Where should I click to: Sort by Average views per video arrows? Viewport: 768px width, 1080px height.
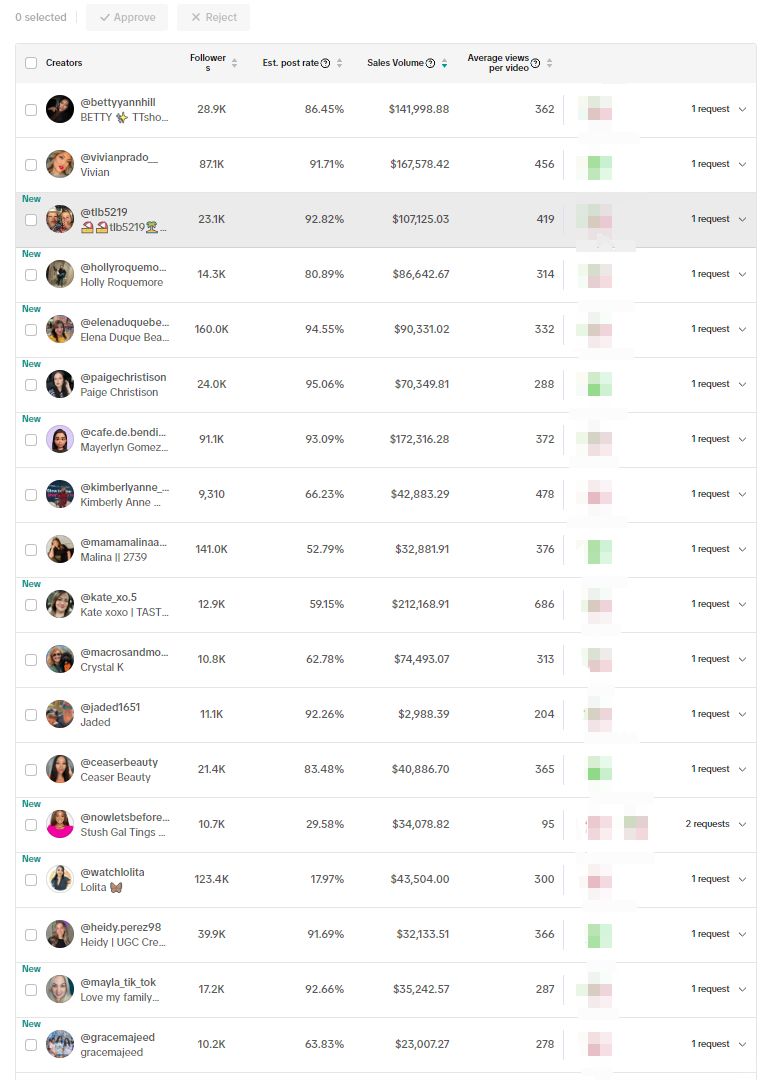click(550, 63)
